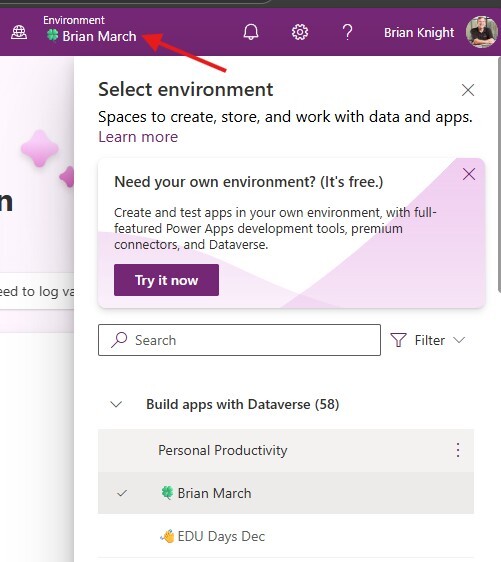Click the Try it now button
The image size is (501, 562).
point(166,280)
